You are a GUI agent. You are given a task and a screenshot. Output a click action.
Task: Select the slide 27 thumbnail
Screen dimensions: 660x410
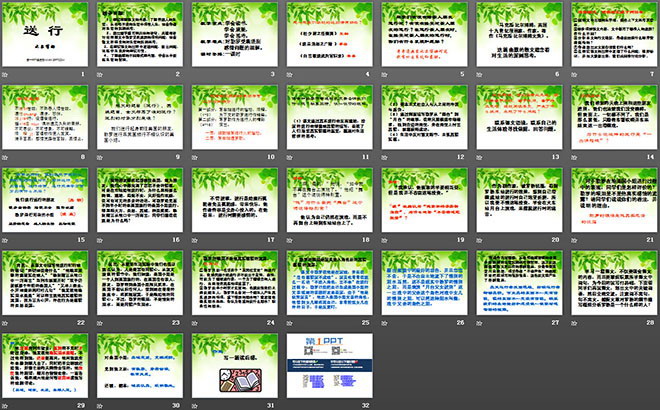(x=519, y=283)
